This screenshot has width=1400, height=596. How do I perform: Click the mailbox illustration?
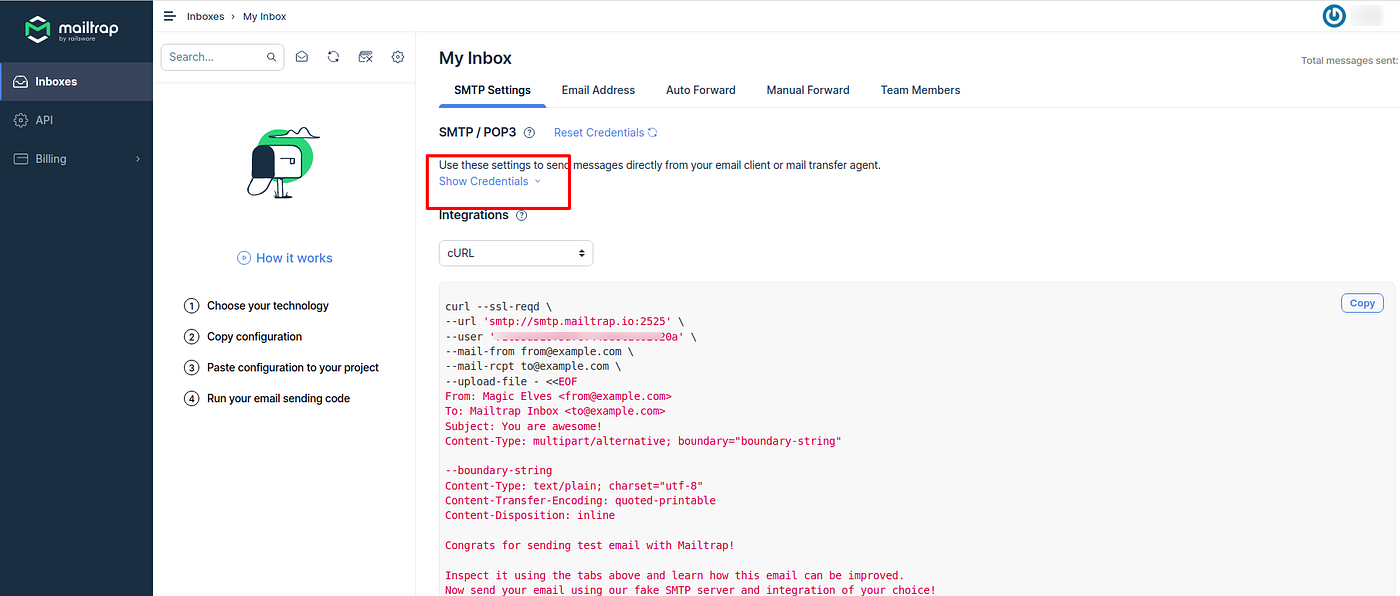click(284, 163)
